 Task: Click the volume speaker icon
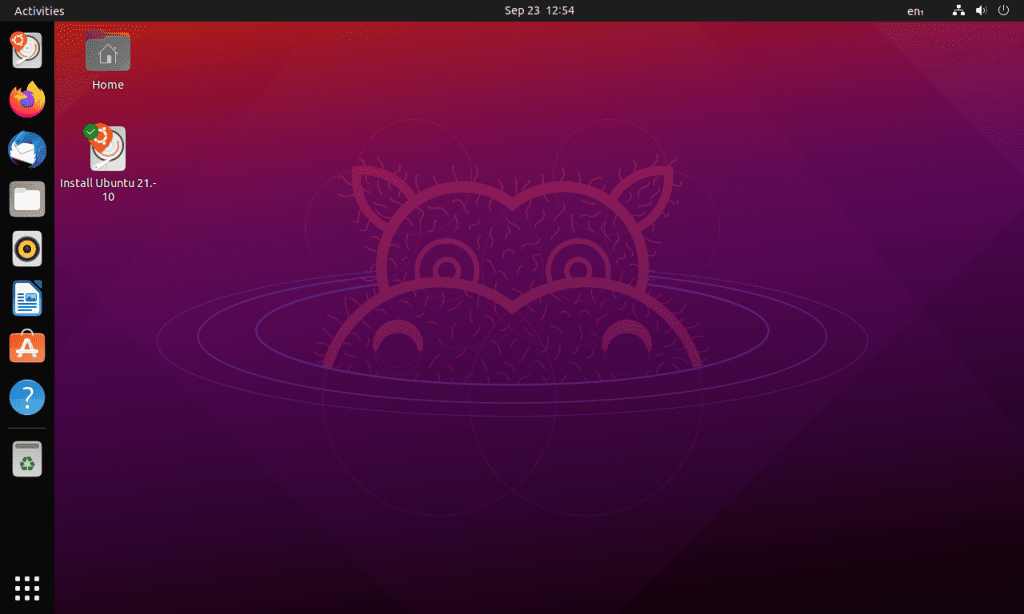tap(981, 11)
